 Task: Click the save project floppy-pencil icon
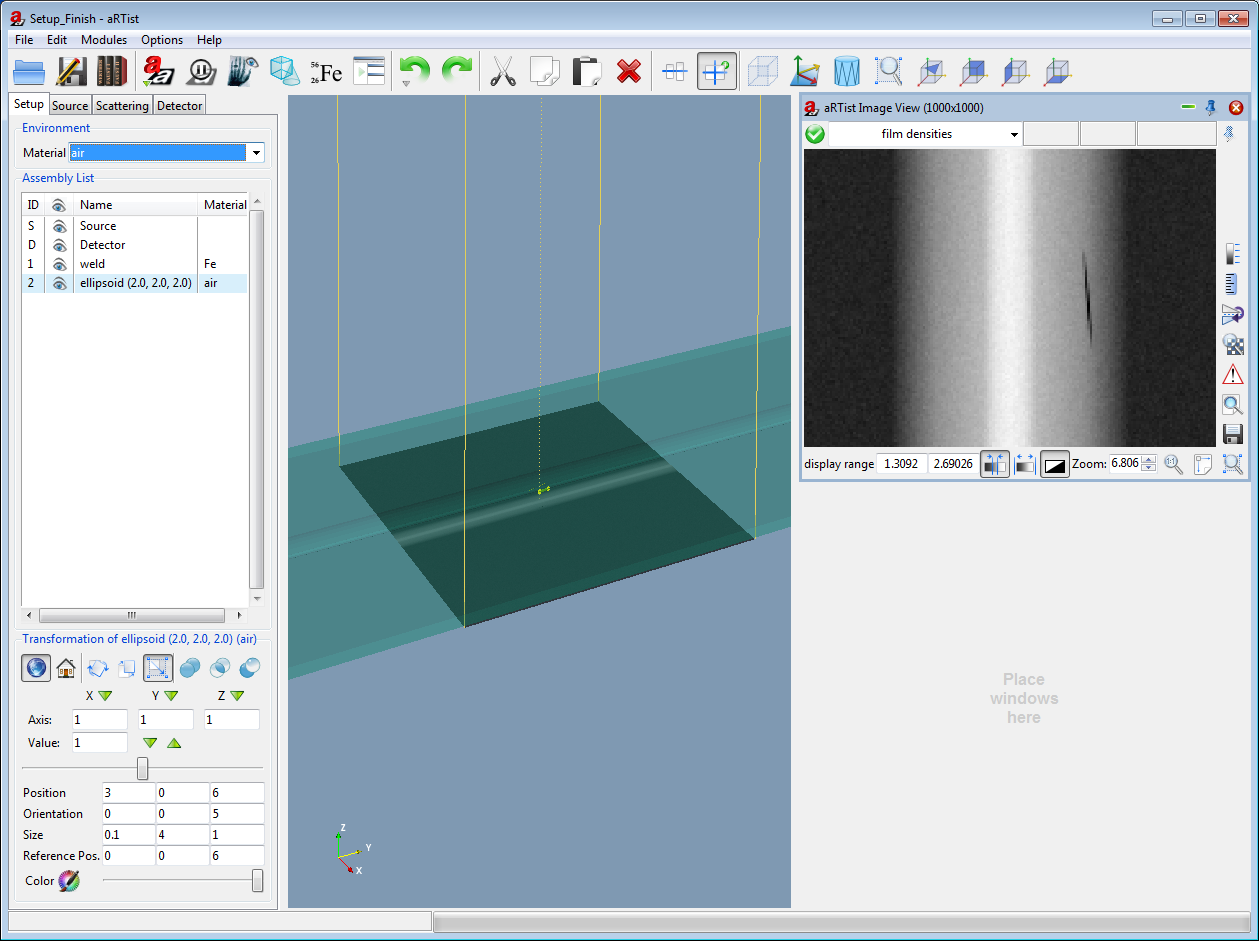[70, 71]
